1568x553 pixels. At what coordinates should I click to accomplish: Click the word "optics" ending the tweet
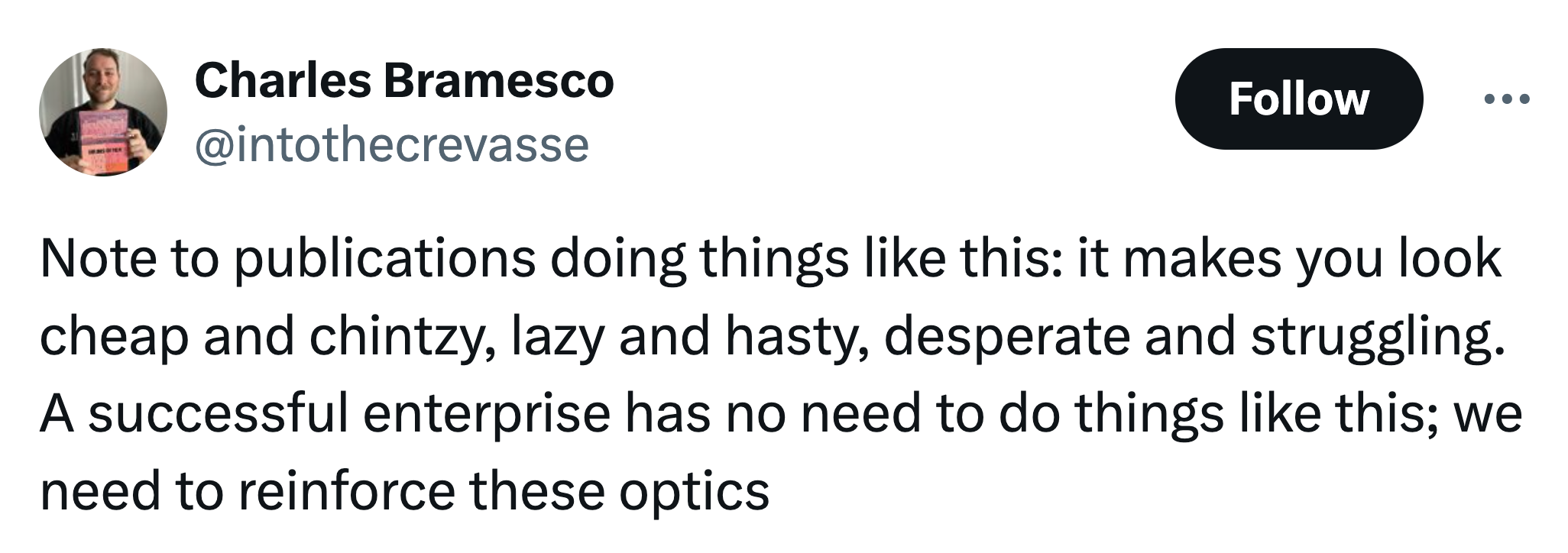point(695,493)
